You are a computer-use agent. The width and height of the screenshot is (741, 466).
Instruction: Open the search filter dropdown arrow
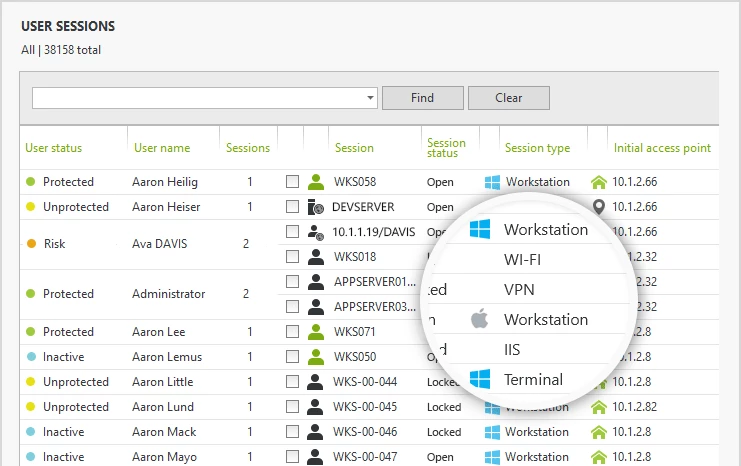pyautogui.click(x=371, y=98)
